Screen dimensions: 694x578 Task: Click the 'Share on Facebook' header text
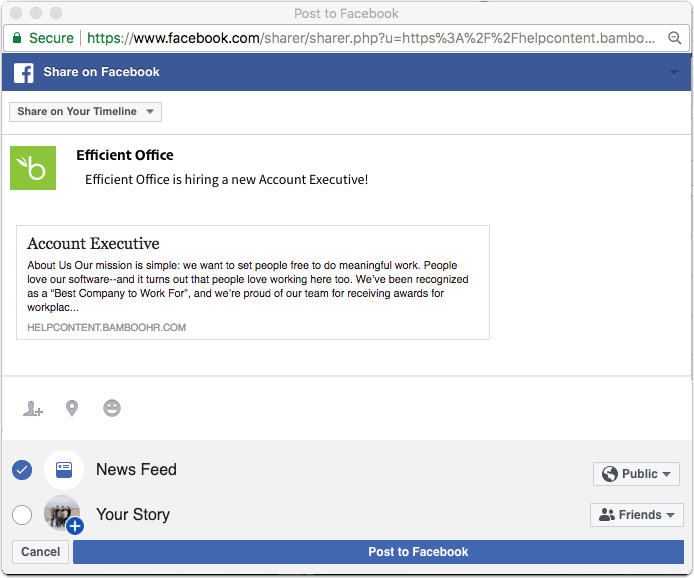(101, 72)
